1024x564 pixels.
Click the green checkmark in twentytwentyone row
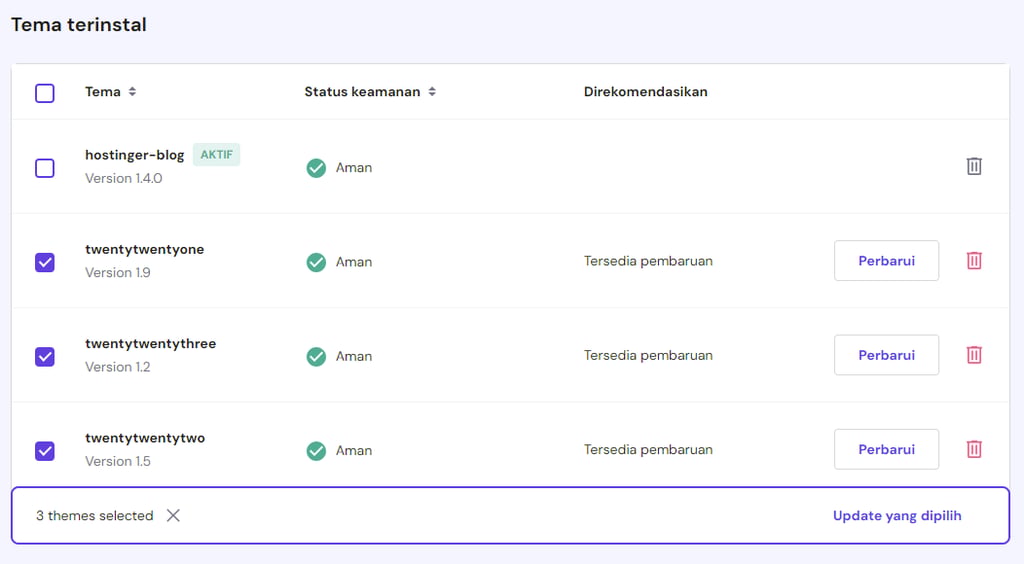click(316, 262)
